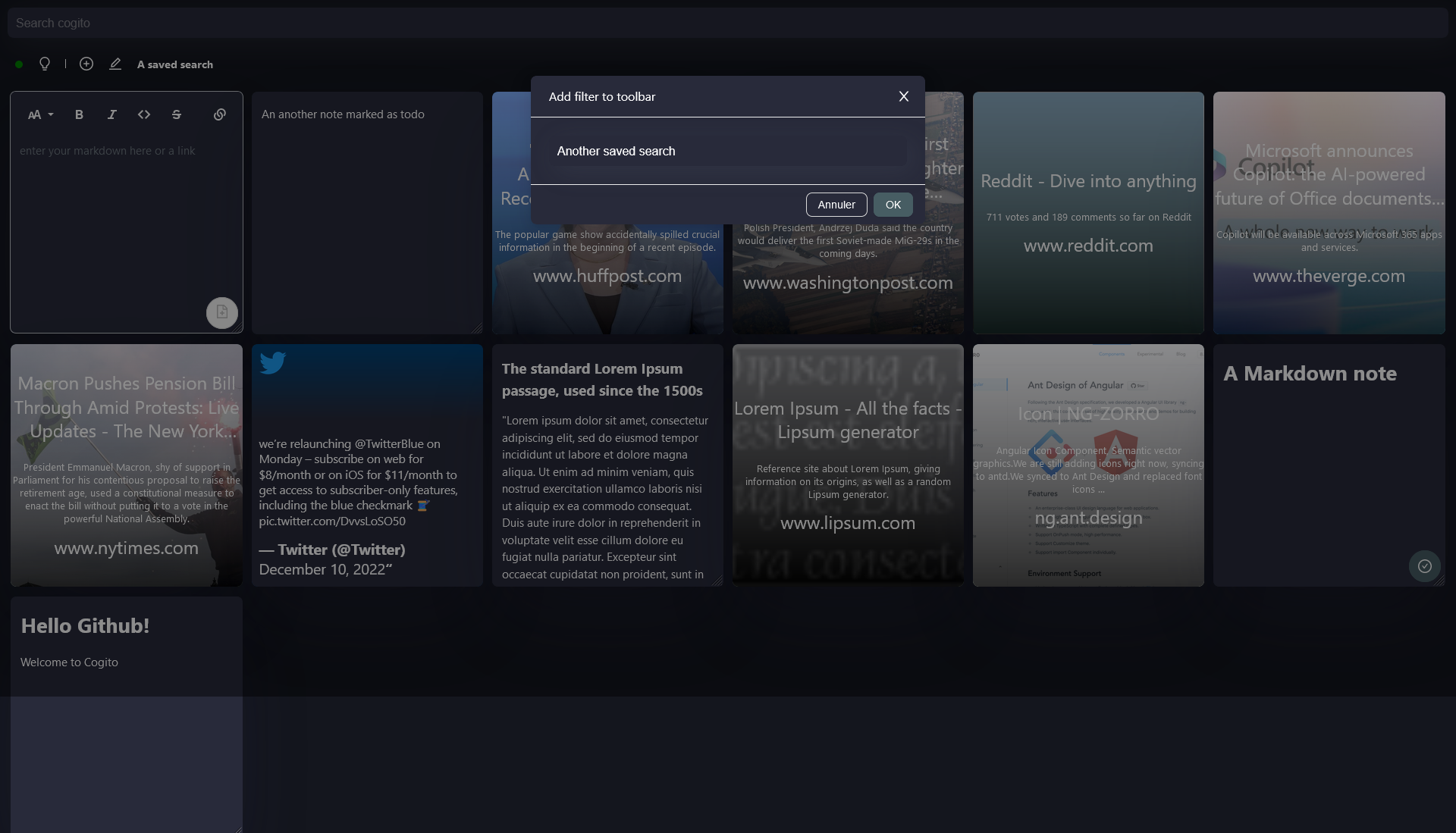
Task: Open the Reddit - Dive into anything card
Action: point(1087,212)
